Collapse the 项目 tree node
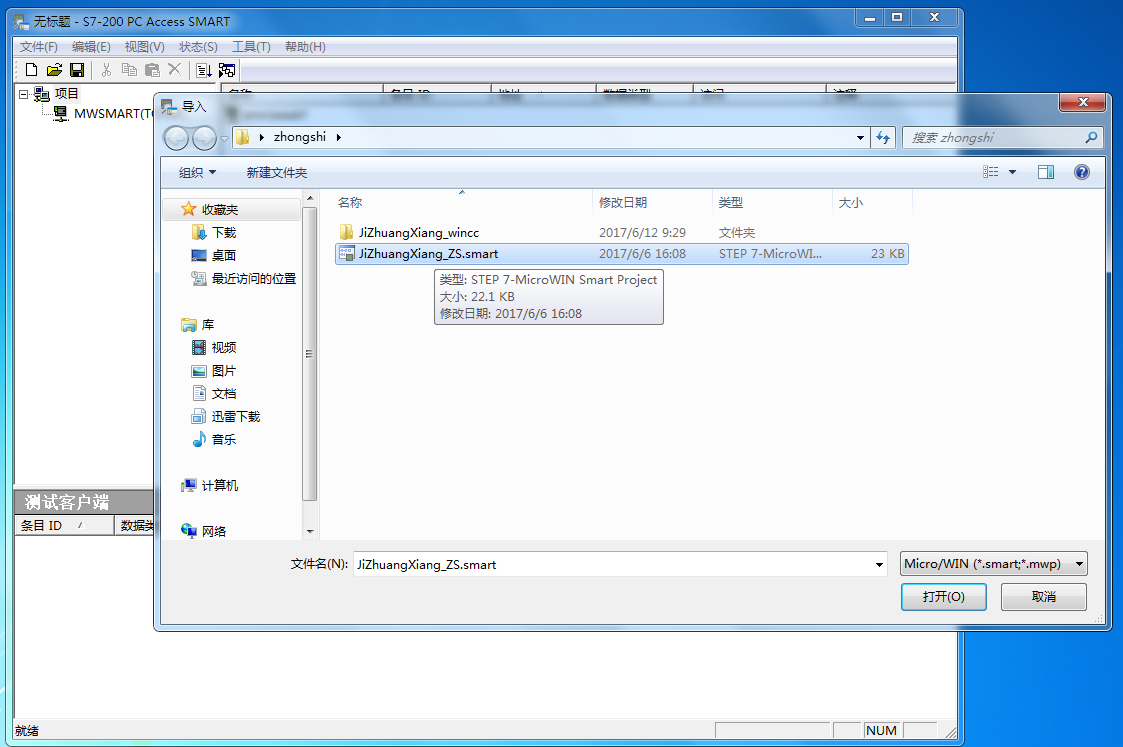This screenshot has width=1123, height=747. point(23,93)
